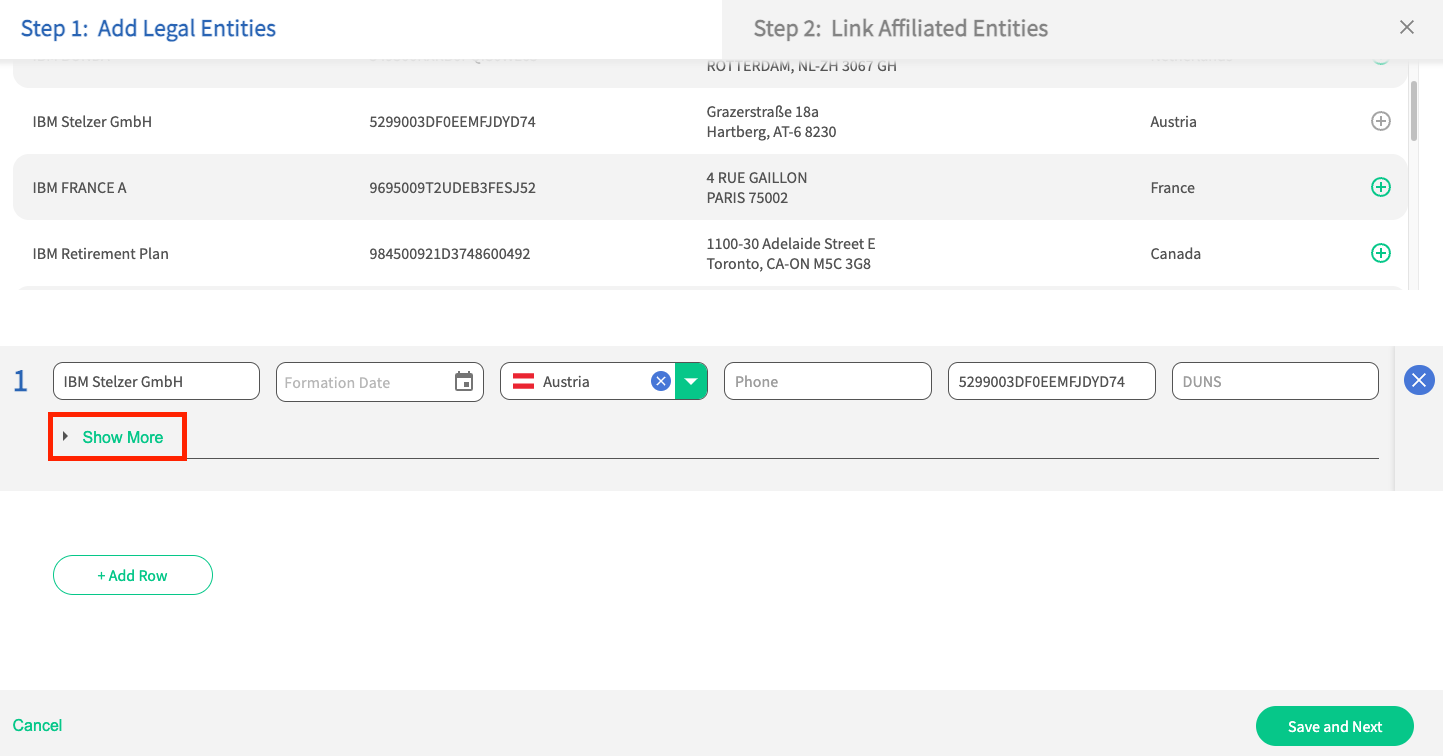Click LEI 984500921D3748600492 in list
This screenshot has height=756, width=1443.
coord(449,254)
